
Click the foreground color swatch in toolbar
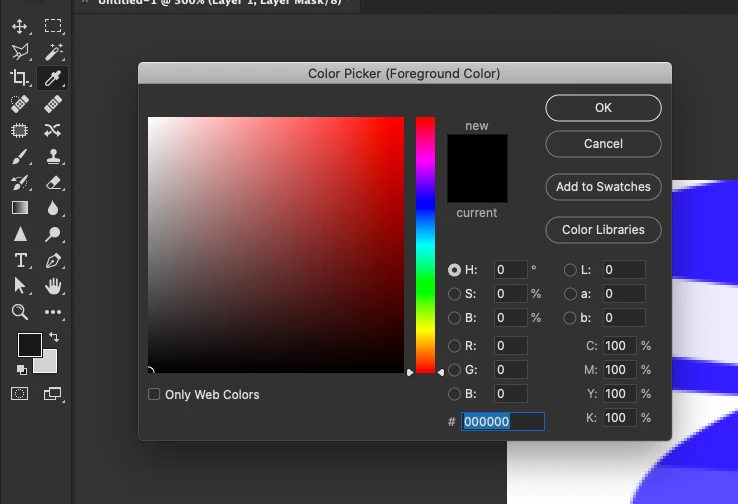(30, 344)
